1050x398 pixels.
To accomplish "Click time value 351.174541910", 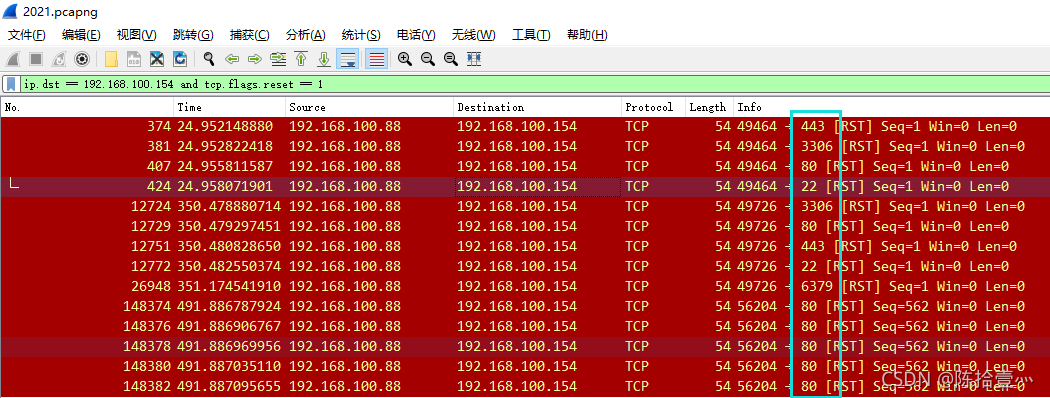I will coord(229,286).
